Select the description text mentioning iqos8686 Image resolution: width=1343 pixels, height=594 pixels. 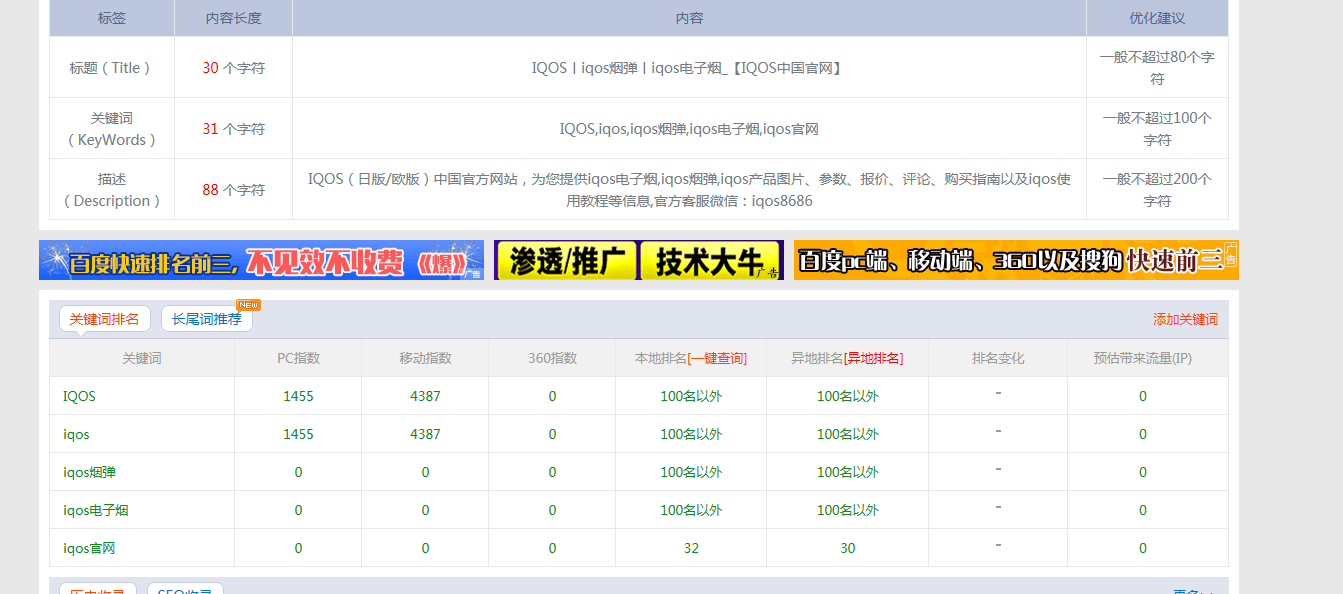tap(689, 190)
